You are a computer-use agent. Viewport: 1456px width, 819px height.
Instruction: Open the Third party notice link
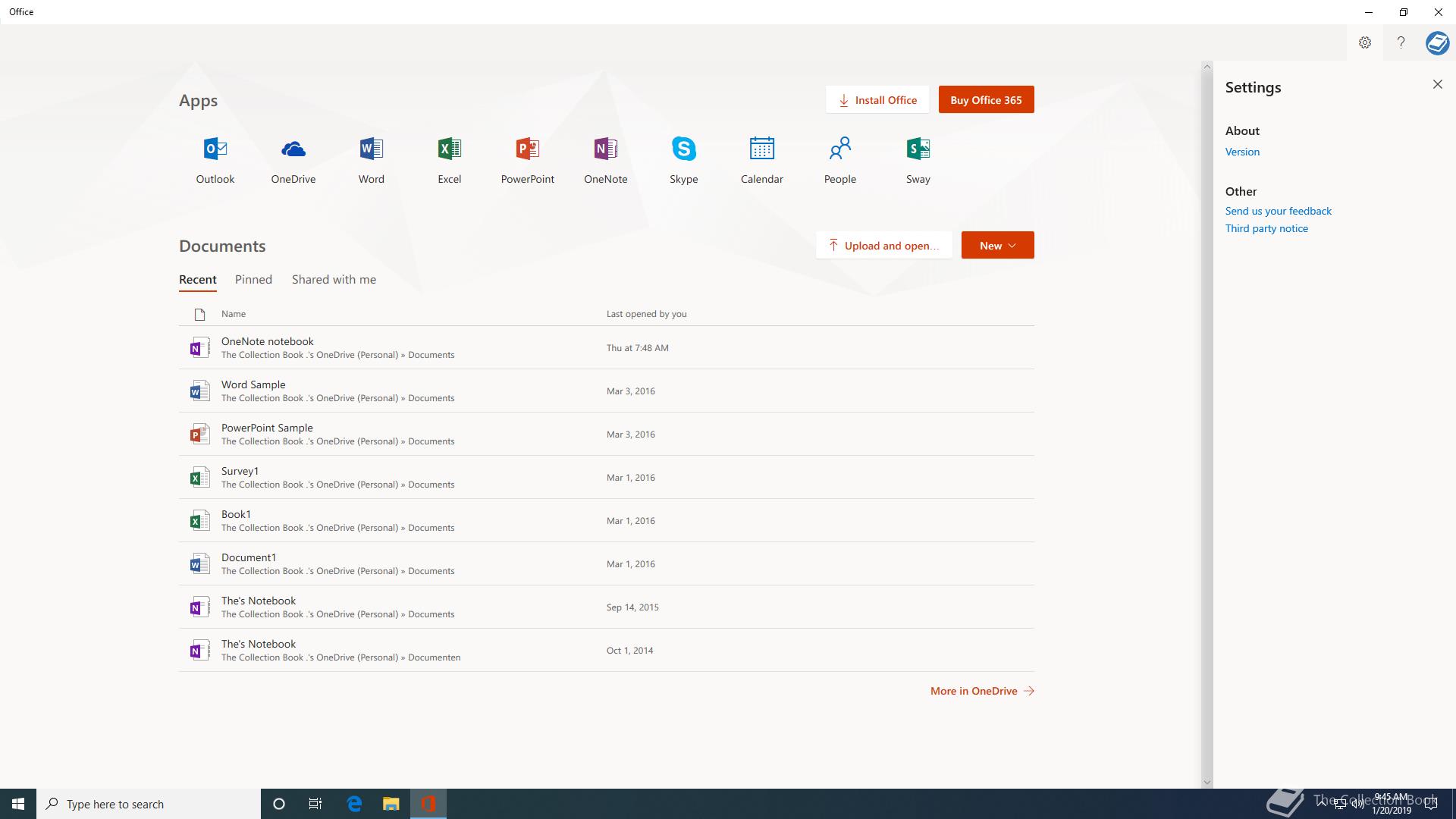(1266, 228)
